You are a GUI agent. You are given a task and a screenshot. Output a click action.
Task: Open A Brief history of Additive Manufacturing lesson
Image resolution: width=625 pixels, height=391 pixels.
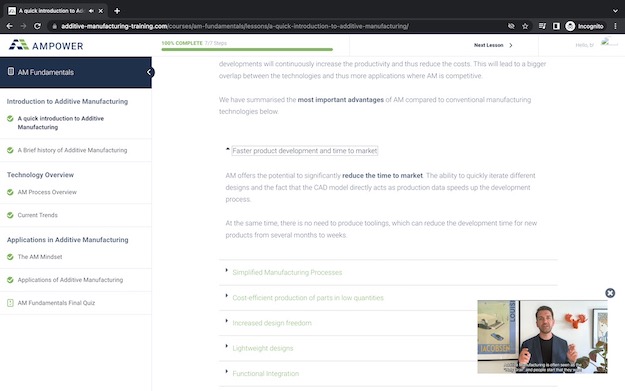coord(72,150)
